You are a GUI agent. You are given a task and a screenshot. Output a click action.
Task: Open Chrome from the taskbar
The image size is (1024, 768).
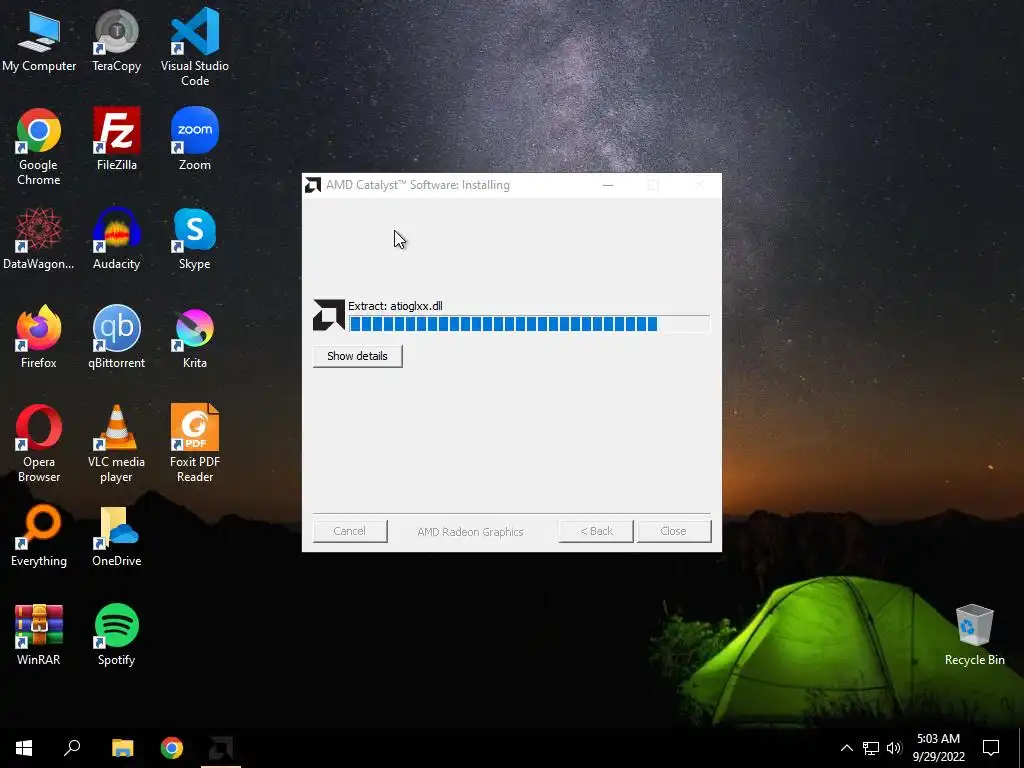coord(172,748)
